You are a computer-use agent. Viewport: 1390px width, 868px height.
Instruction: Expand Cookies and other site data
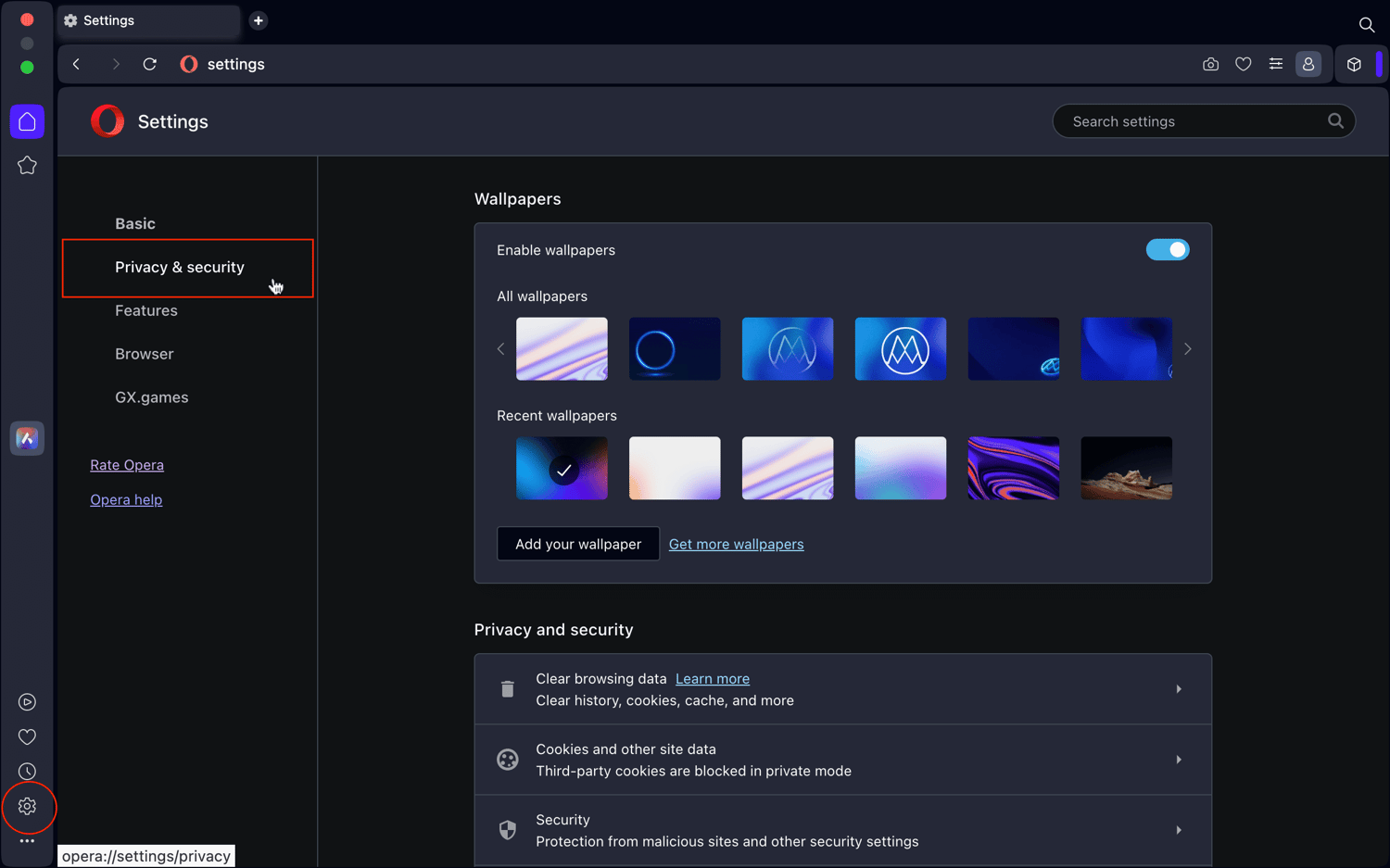tap(843, 760)
